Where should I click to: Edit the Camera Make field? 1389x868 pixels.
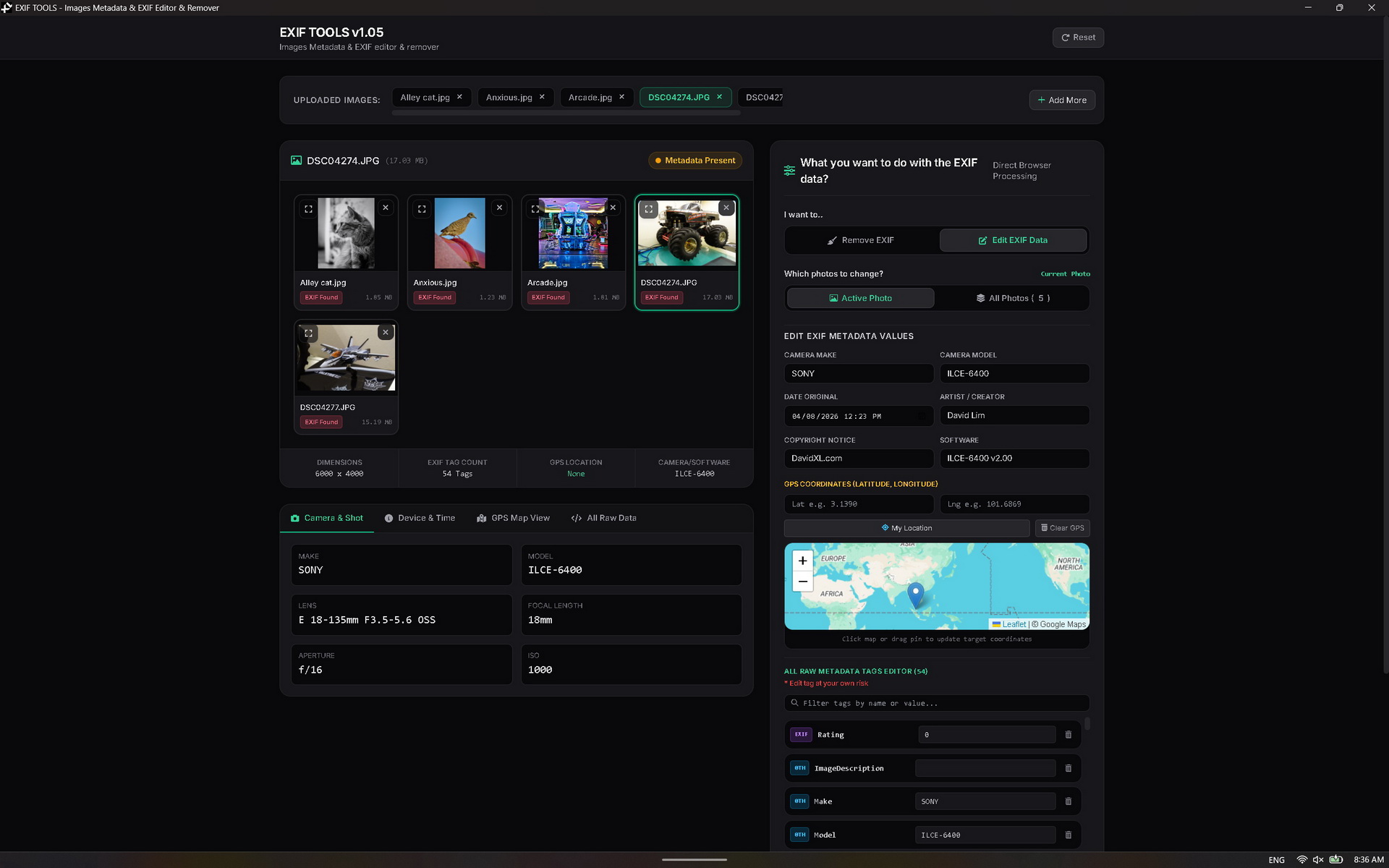(x=859, y=374)
